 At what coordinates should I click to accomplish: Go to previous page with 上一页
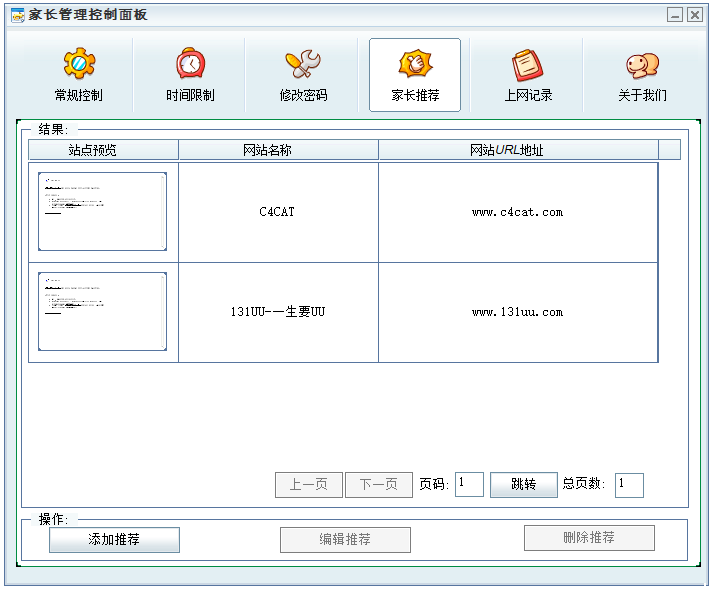click(x=308, y=485)
